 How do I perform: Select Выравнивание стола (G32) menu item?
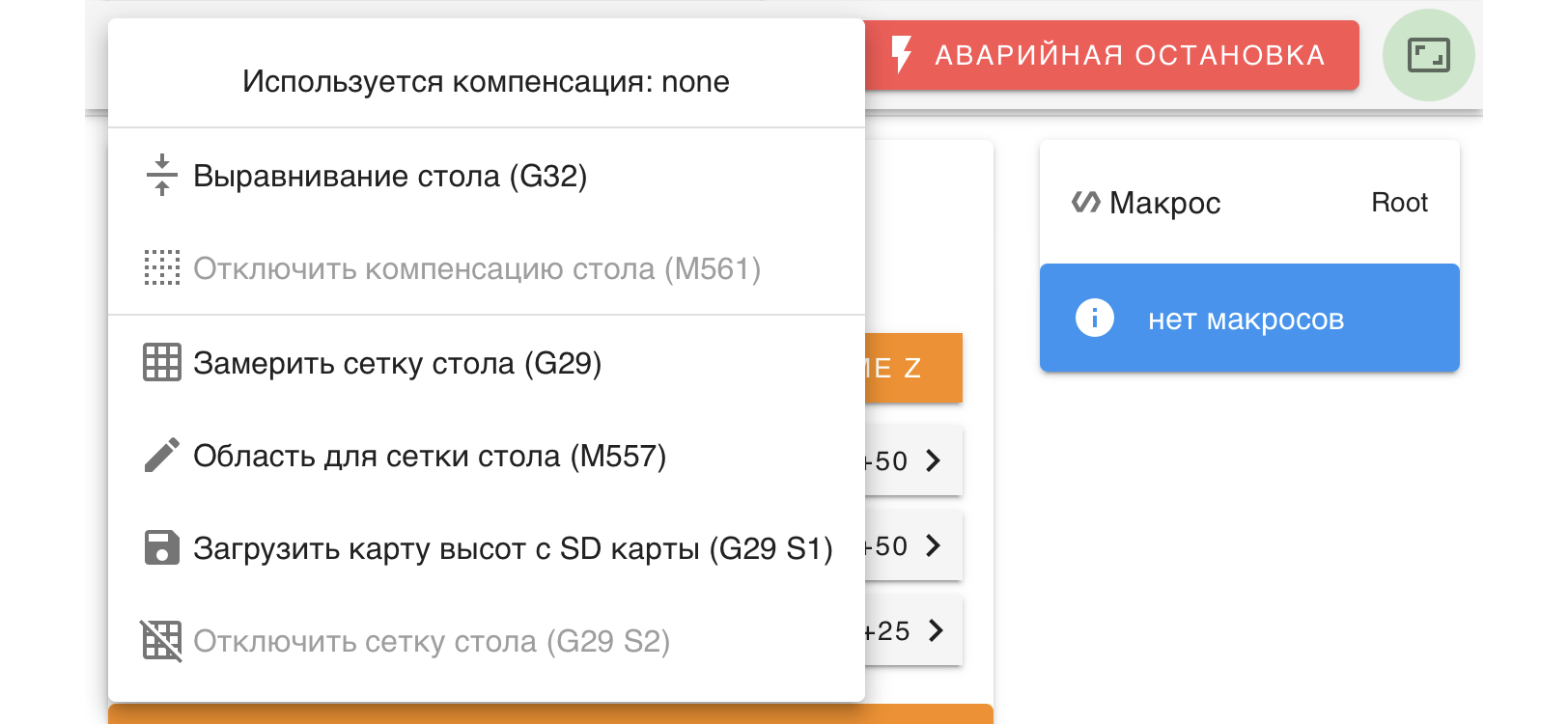click(390, 176)
